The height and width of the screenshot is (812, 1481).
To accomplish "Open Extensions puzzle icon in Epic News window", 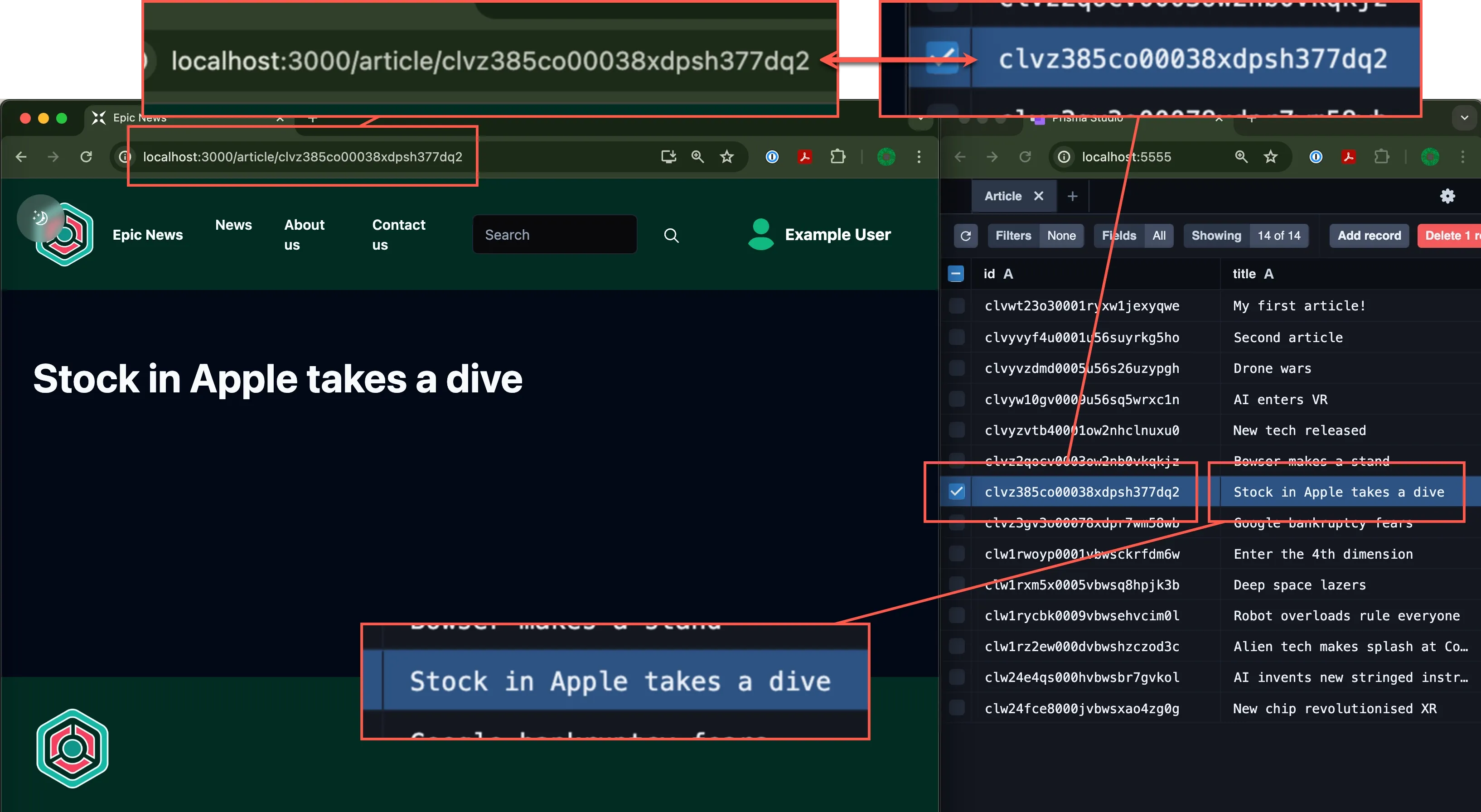I will click(x=837, y=156).
